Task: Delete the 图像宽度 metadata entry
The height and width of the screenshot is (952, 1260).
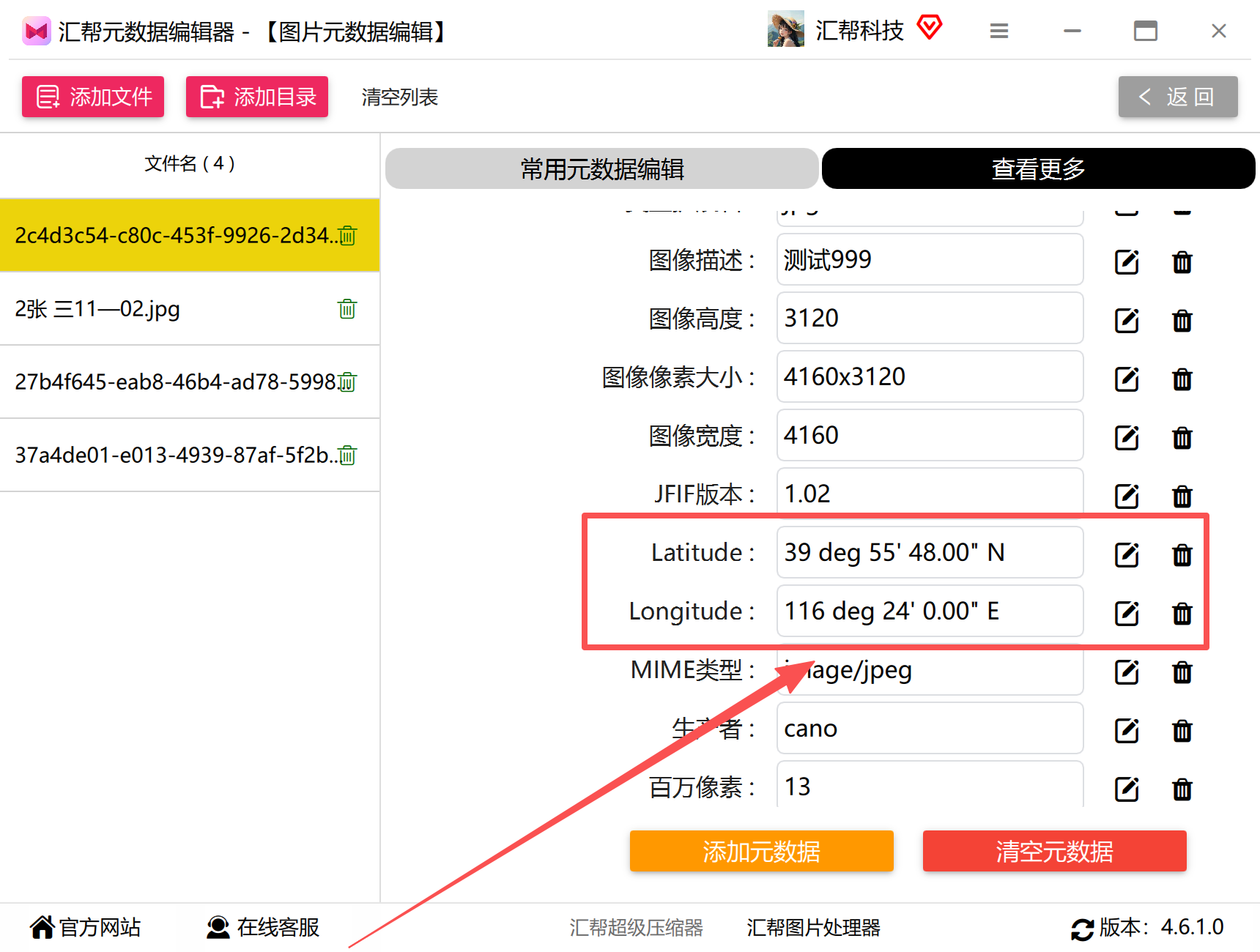Action: (1182, 437)
